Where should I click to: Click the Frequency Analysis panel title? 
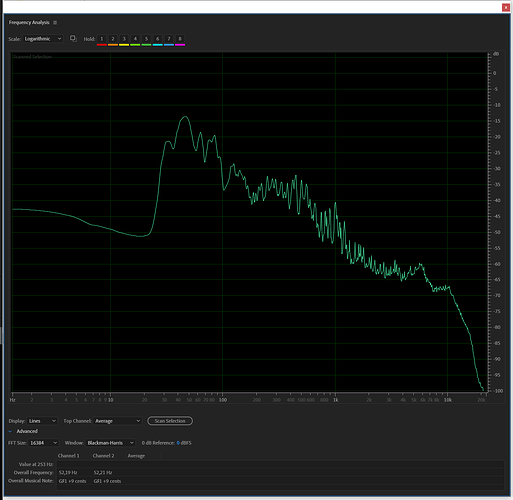pyautogui.click(x=29, y=23)
